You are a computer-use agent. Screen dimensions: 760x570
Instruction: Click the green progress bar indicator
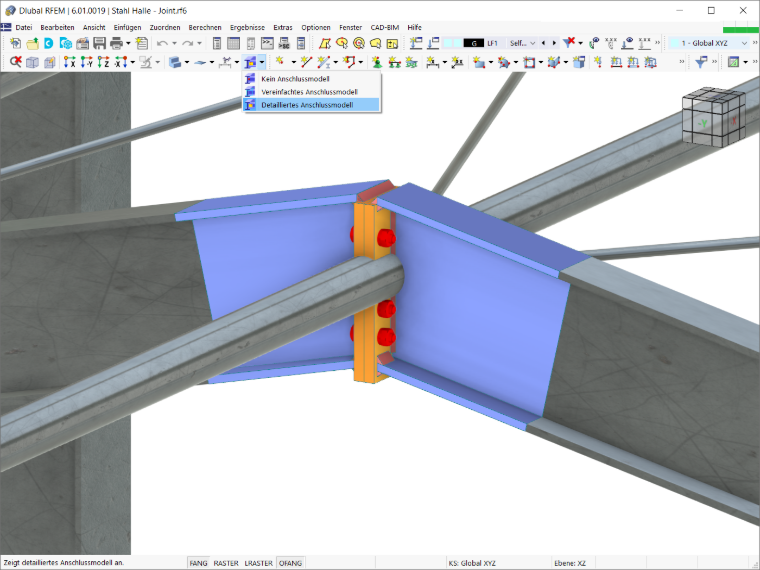click(741, 30)
